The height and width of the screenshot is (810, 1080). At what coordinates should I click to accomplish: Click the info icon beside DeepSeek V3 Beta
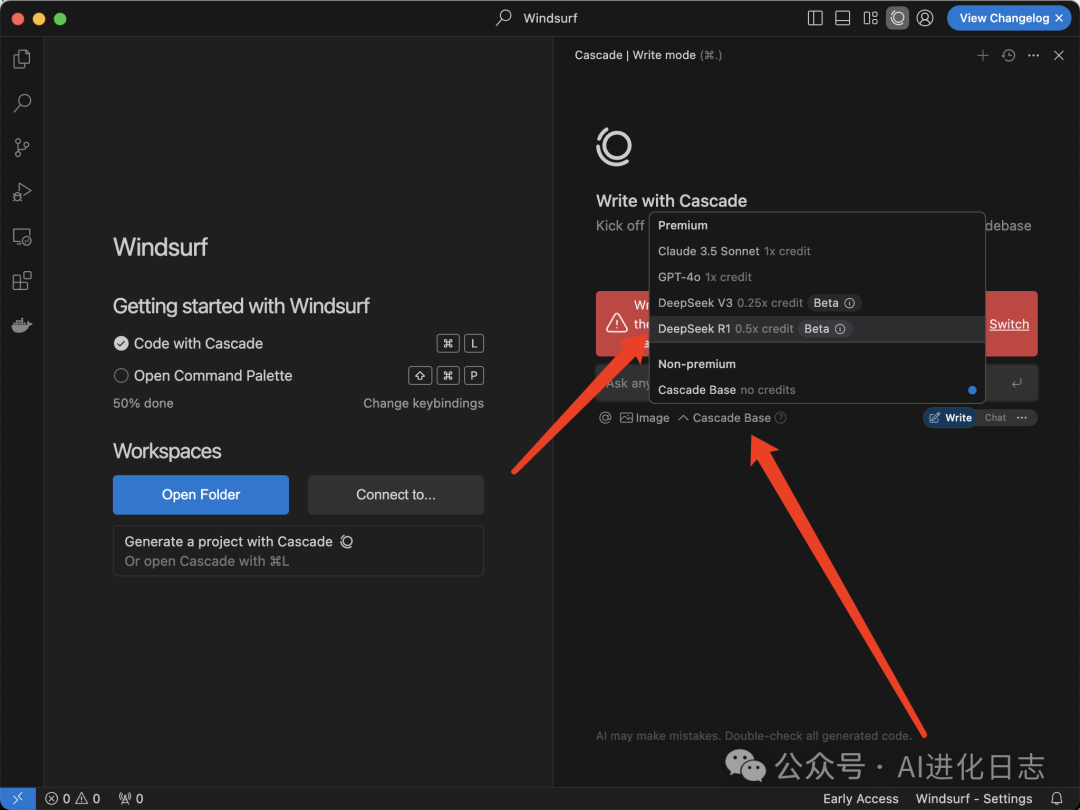point(850,303)
